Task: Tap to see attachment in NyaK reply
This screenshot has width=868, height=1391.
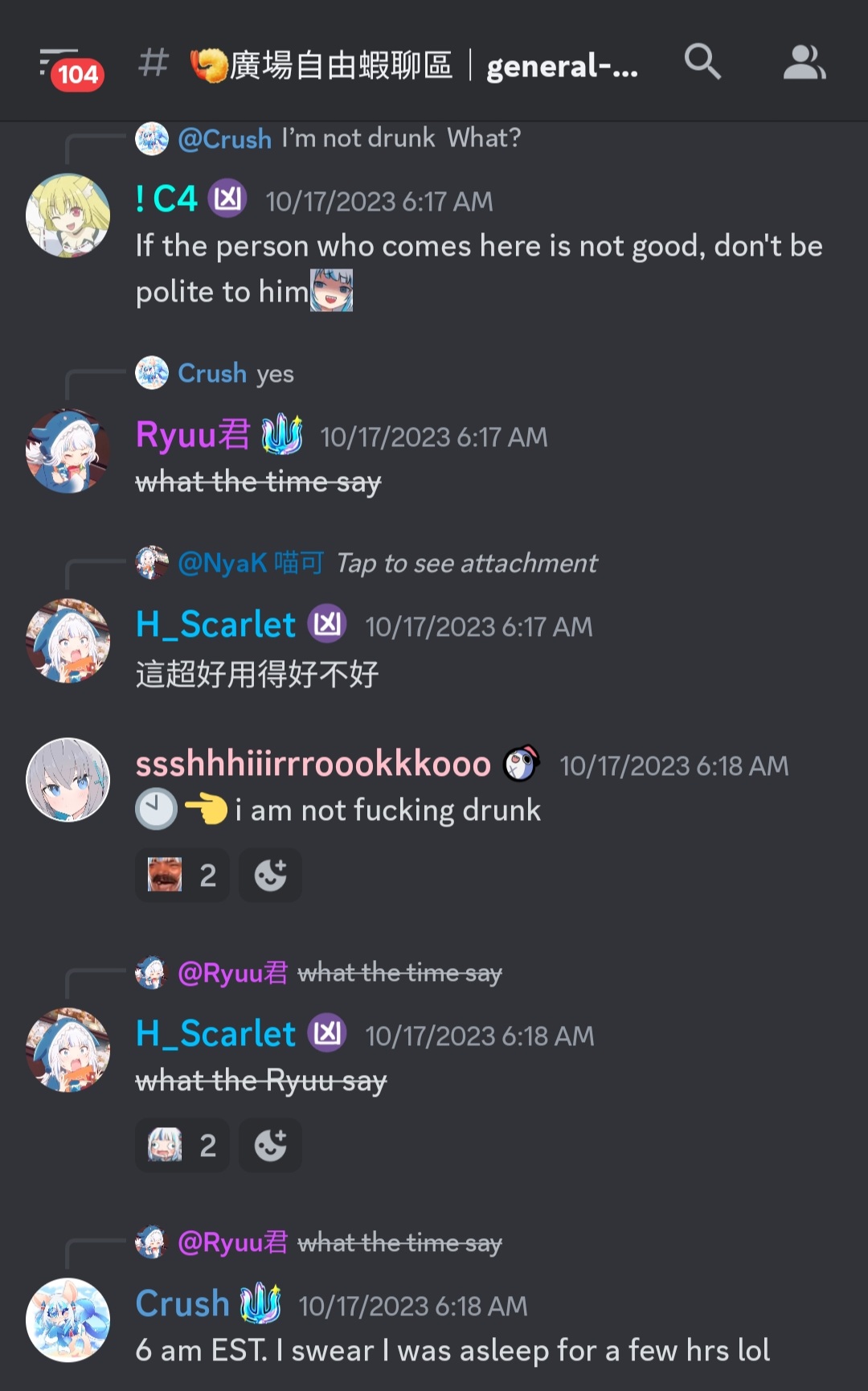Action: 466,563
